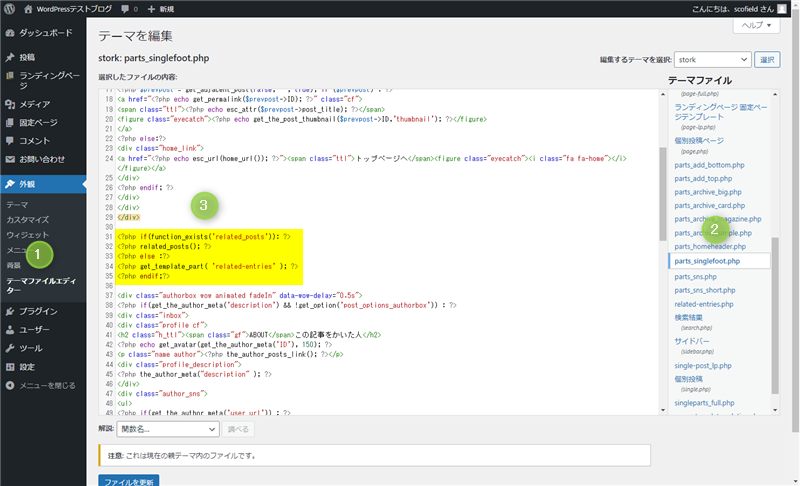
Task: Open parts_add_bottom.php file
Action: point(709,165)
